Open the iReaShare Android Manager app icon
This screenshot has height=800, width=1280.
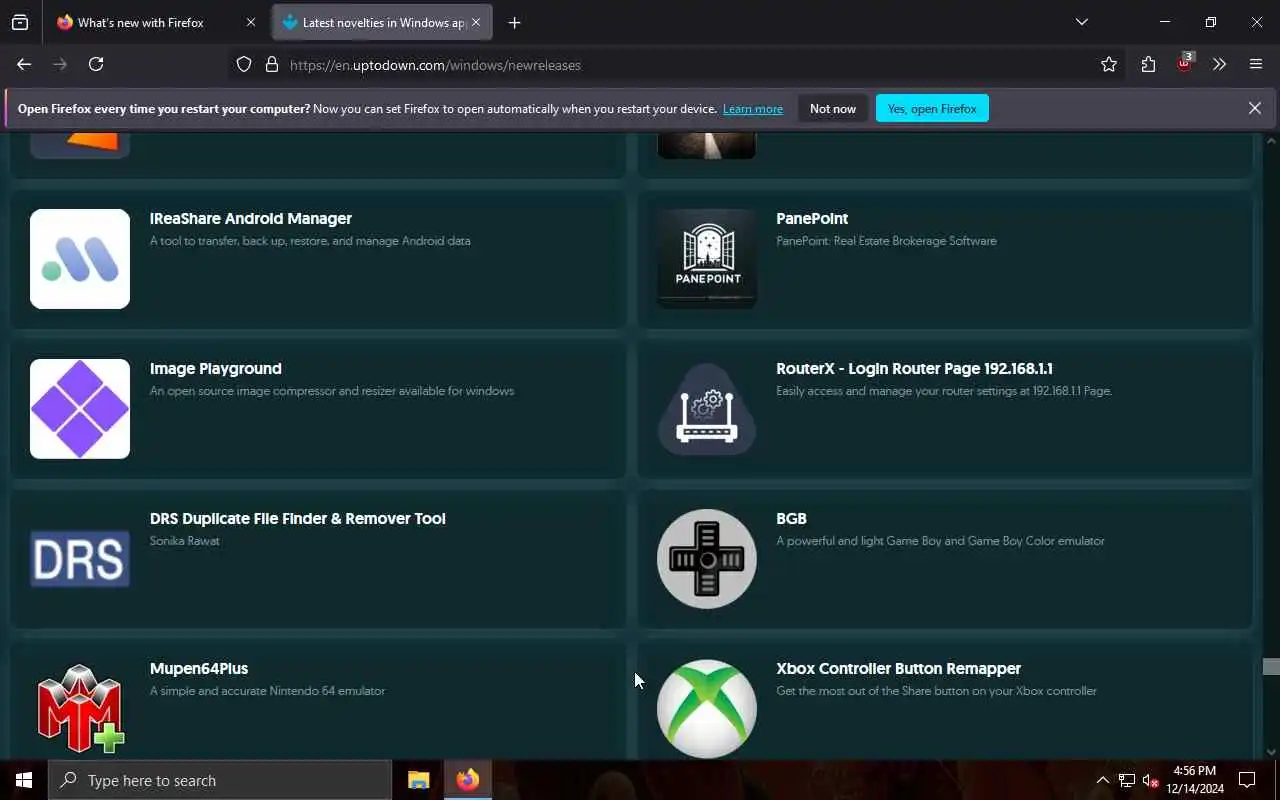80,259
